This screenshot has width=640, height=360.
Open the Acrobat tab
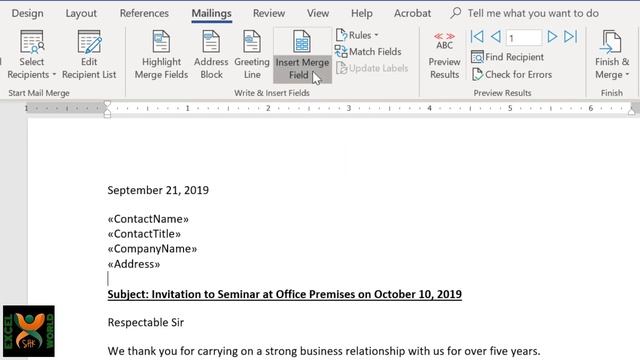(412, 13)
